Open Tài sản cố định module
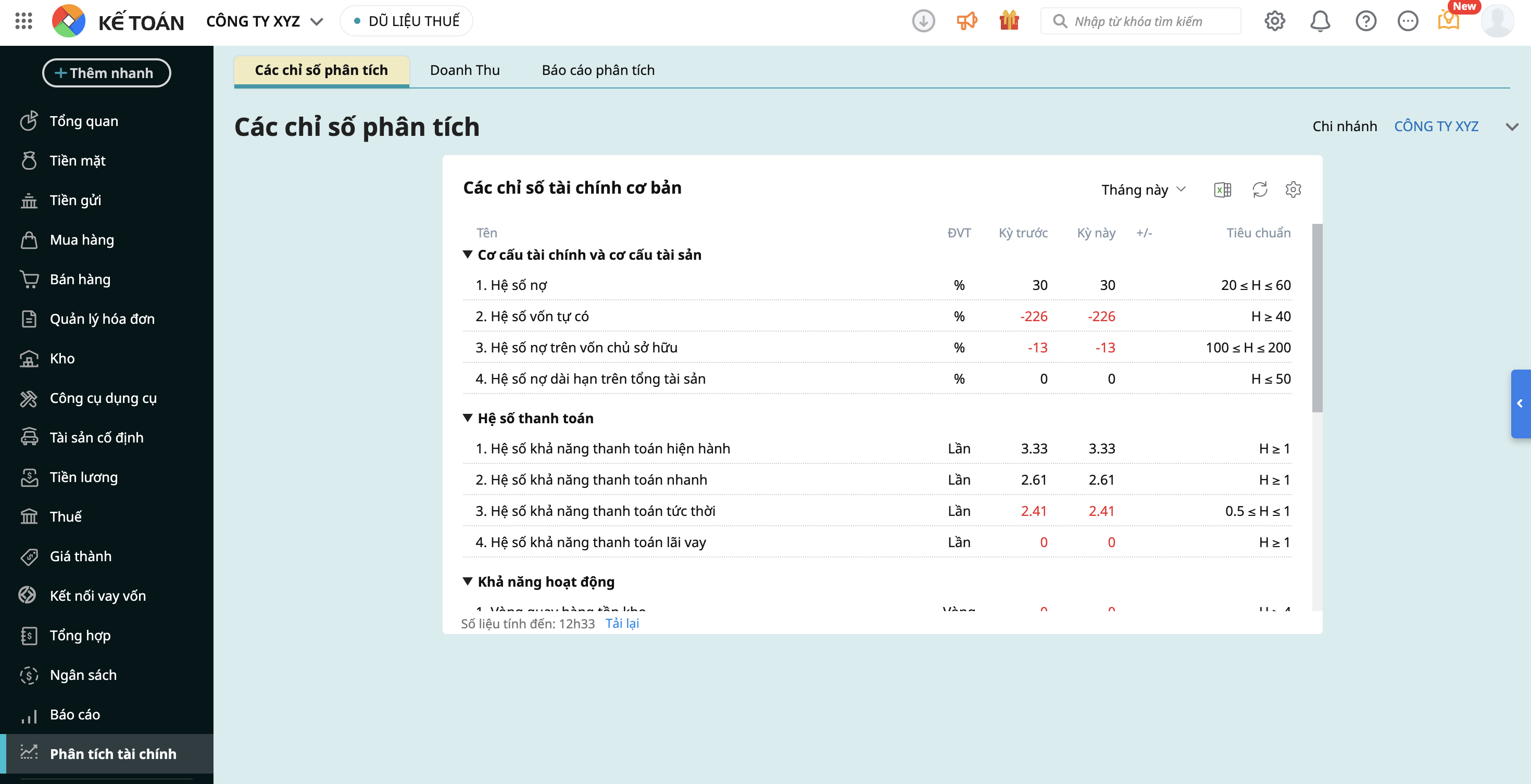The height and width of the screenshot is (784, 1531). pyautogui.click(x=107, y=438)
